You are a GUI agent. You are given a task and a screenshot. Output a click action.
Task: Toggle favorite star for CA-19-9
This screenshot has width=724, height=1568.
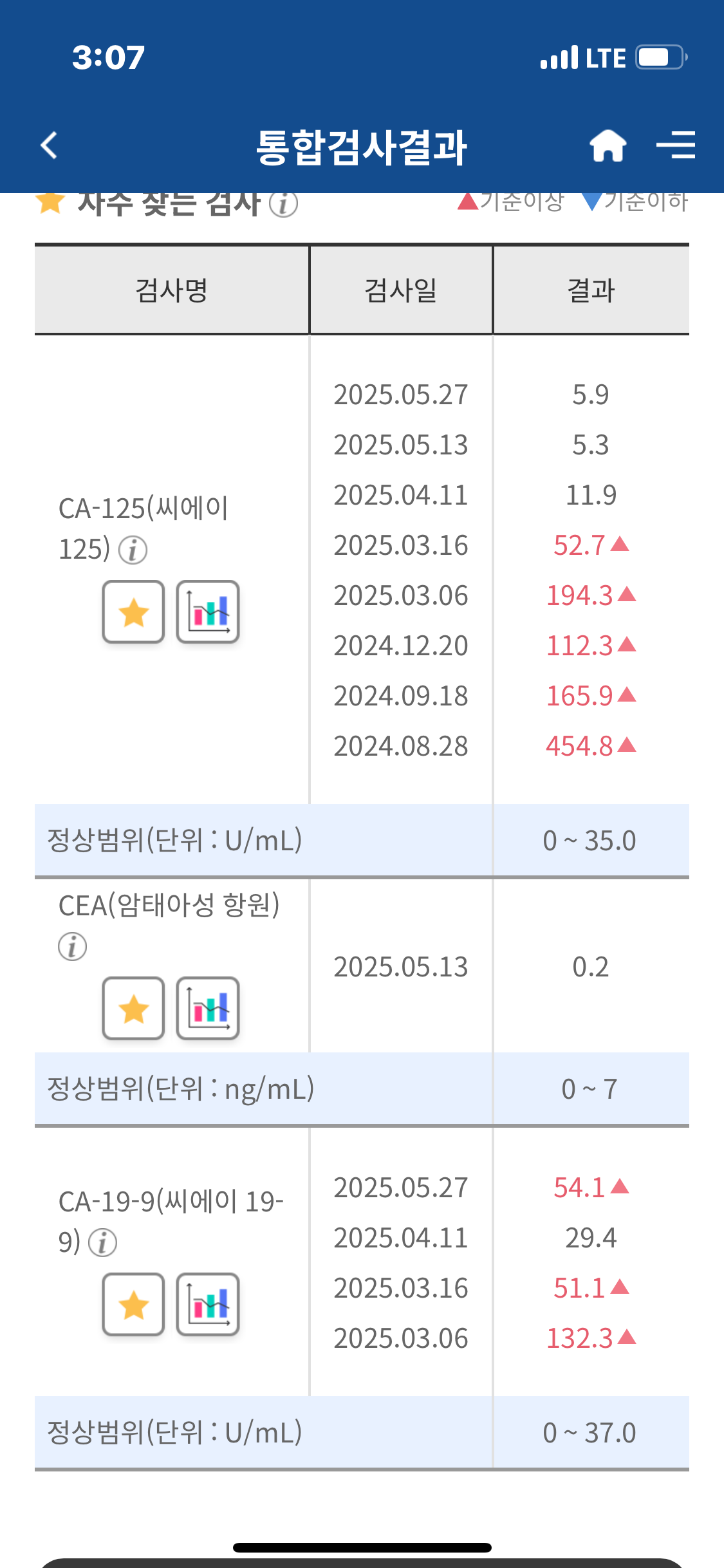point(134,1305)
